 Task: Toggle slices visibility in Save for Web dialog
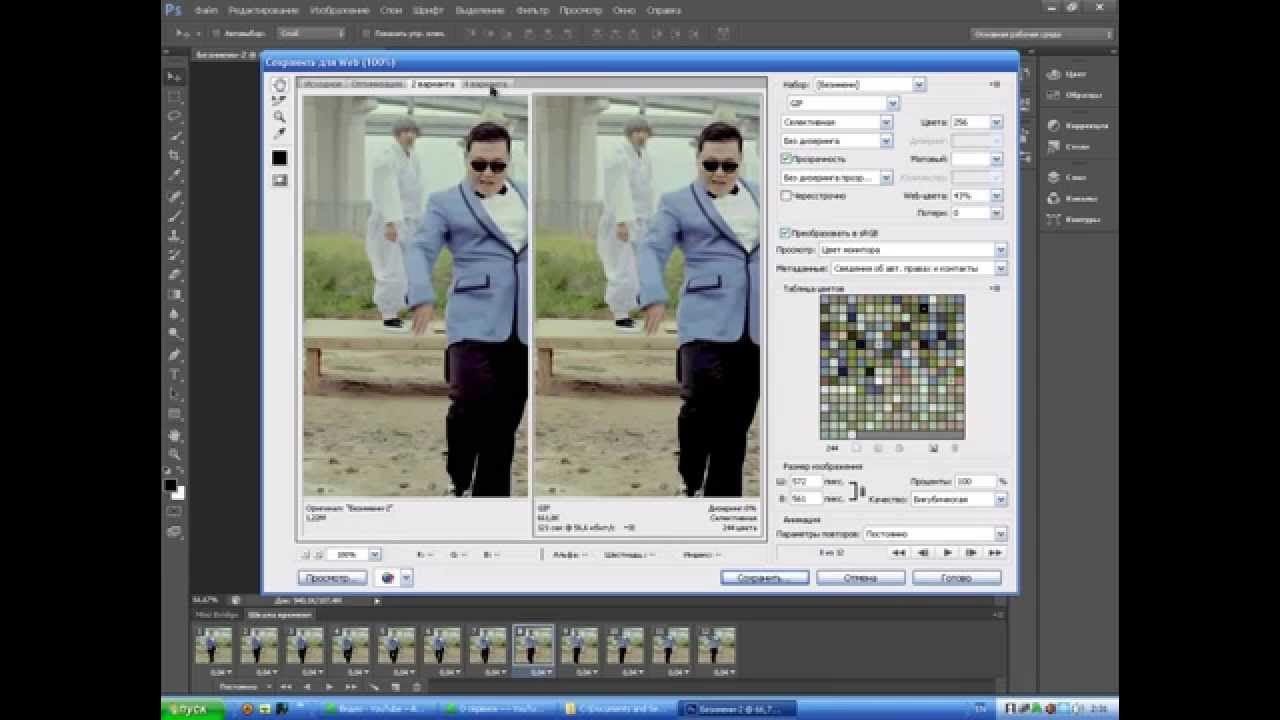(x=280, y=180)
